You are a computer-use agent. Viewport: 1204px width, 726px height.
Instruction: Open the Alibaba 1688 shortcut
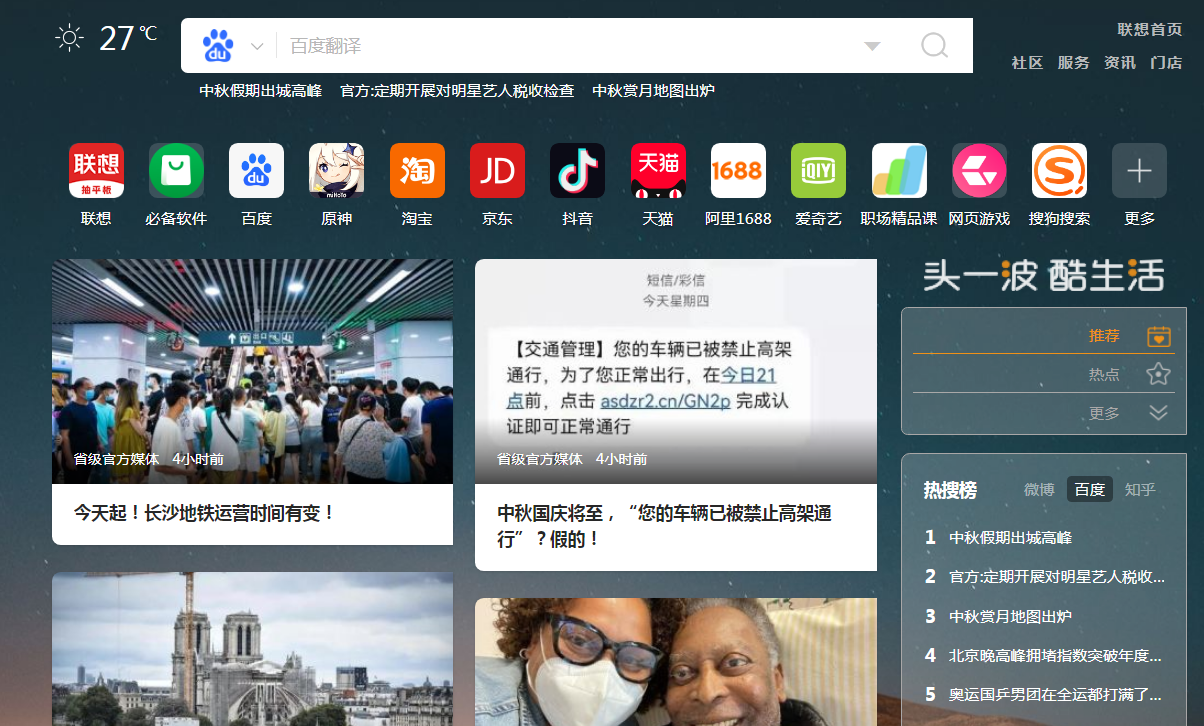738,171
